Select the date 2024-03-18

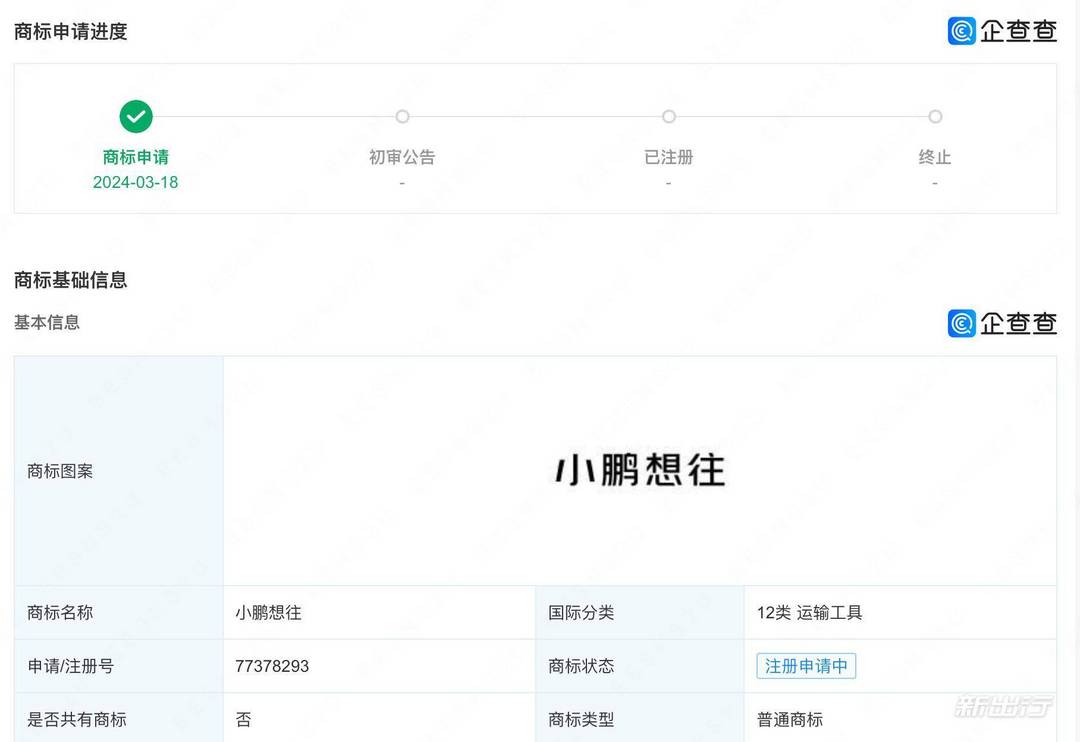[136, 182]
